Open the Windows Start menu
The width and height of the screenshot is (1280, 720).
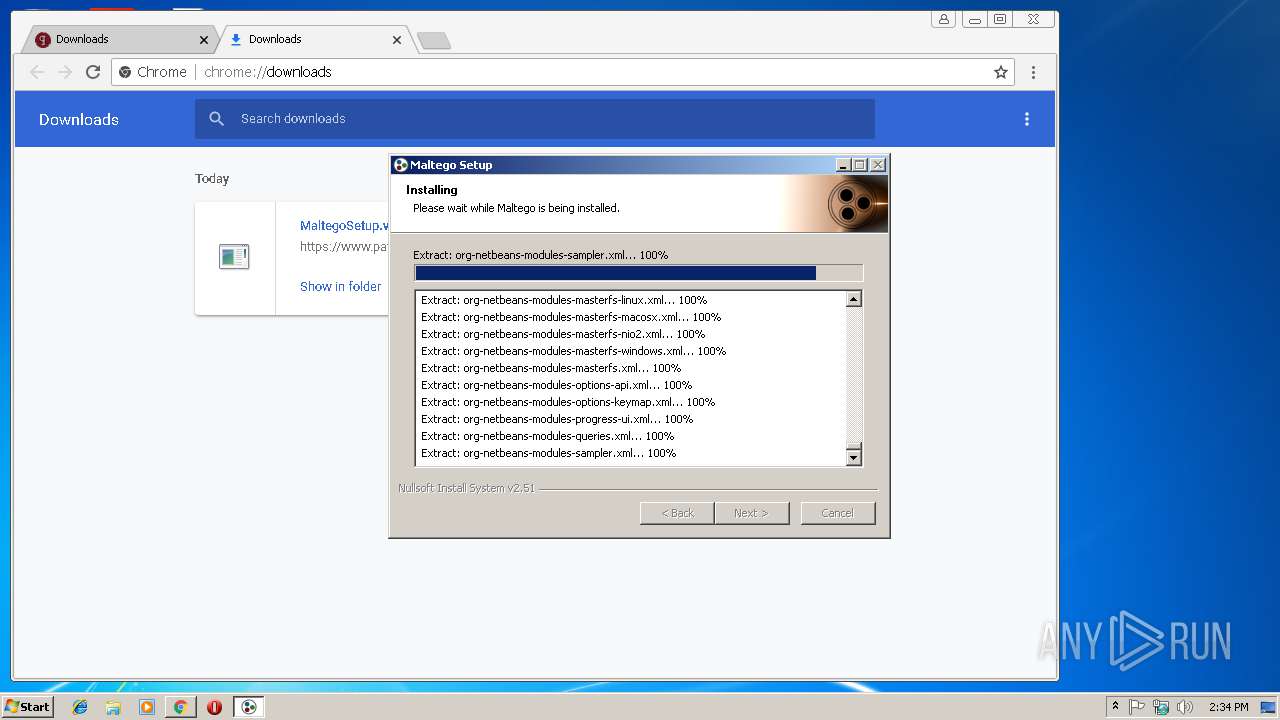28,706
